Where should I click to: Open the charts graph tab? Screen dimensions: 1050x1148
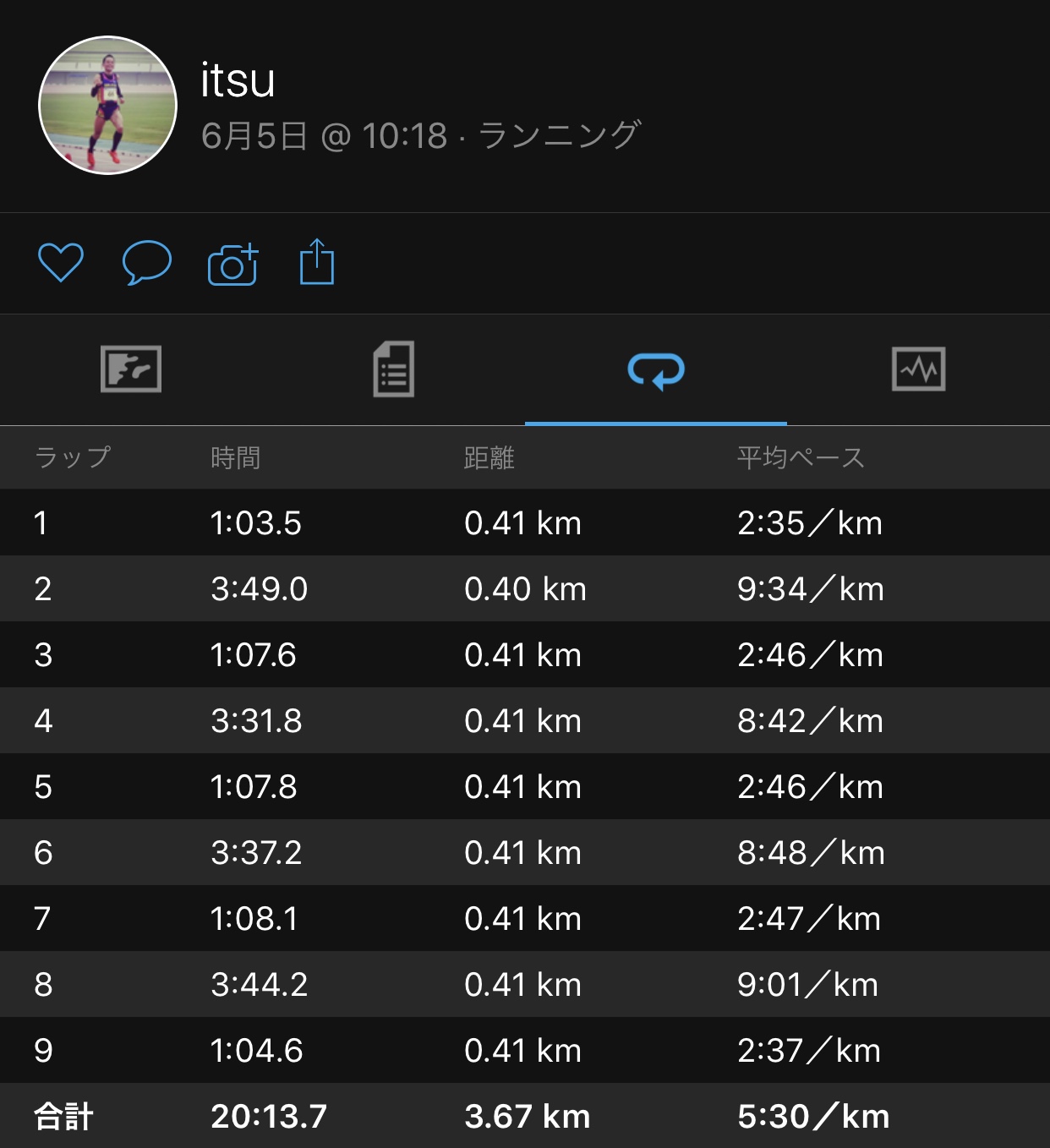(919, 369)
